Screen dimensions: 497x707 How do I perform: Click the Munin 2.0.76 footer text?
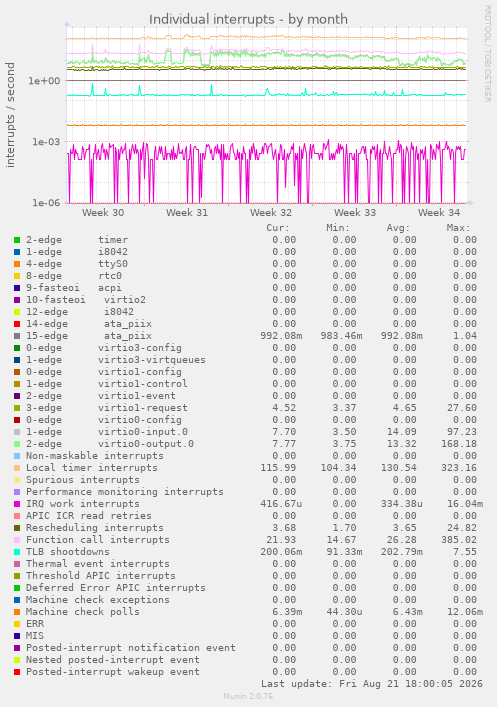pyautogui.click(x=248, y=696)
